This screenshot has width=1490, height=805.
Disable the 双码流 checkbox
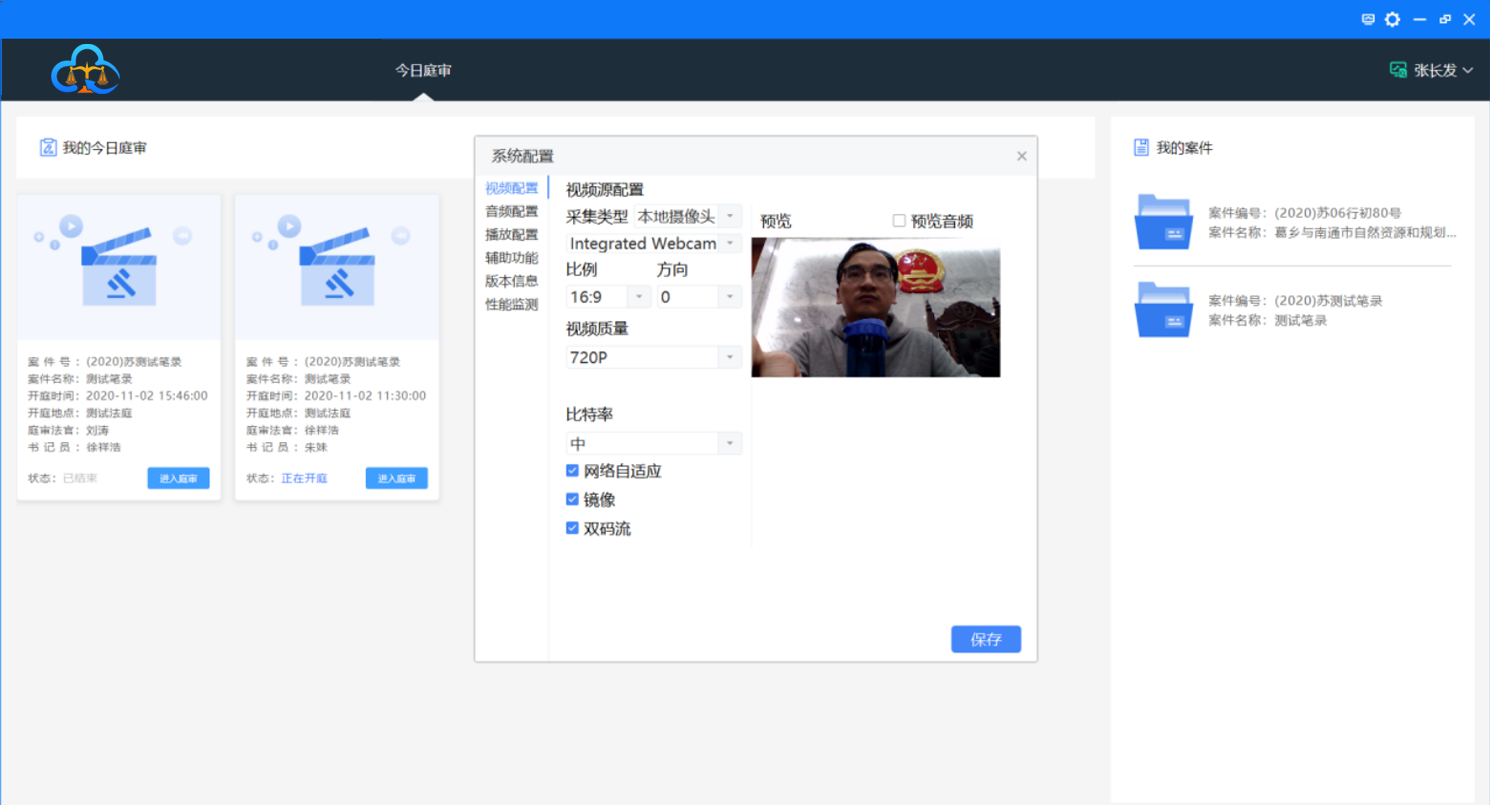point(573,529)
